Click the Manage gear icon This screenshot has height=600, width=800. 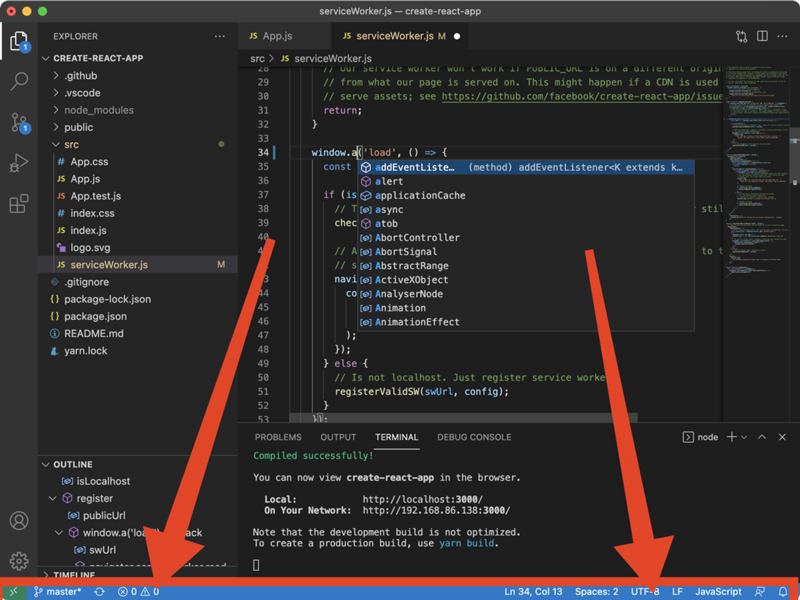pos(19,561)
